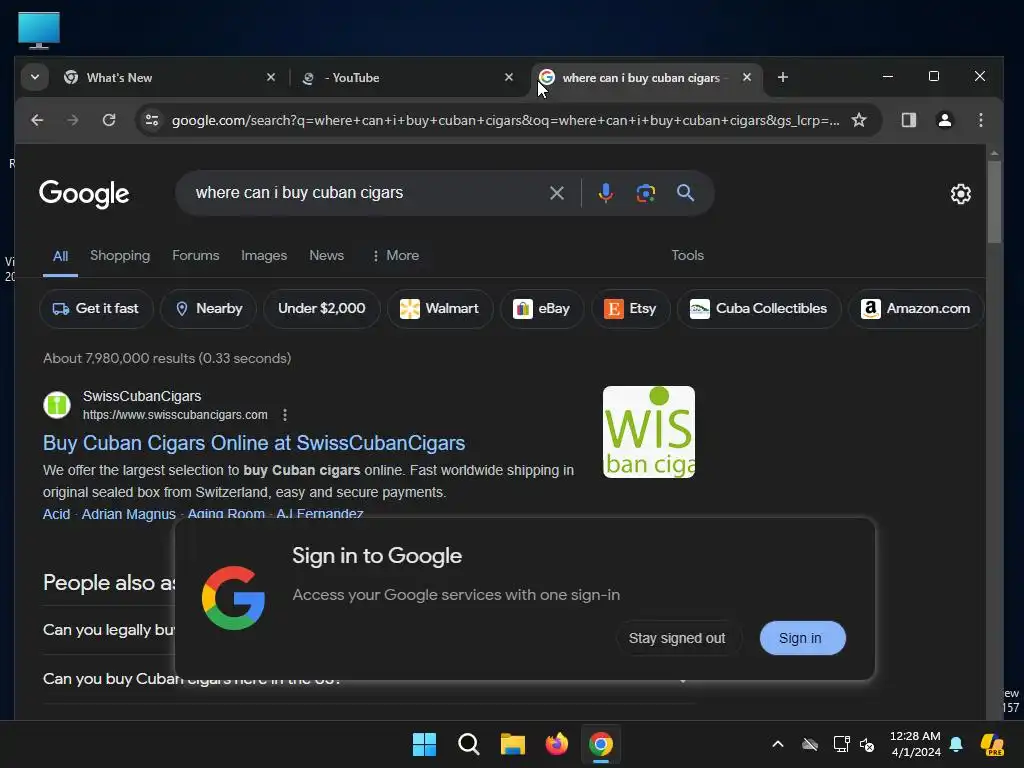Select the All results tab

[x=60, y=256]
